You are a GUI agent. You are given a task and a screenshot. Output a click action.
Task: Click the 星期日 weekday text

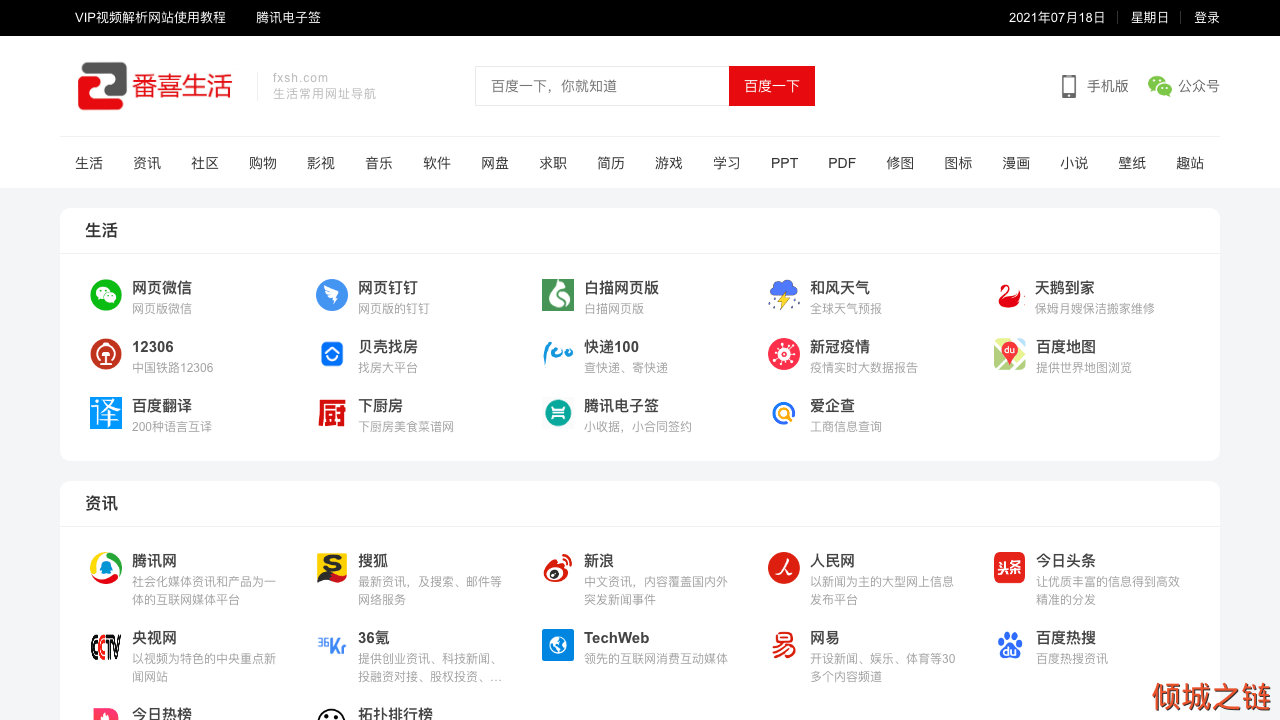pyautogui.click(x=1150, y=18)
